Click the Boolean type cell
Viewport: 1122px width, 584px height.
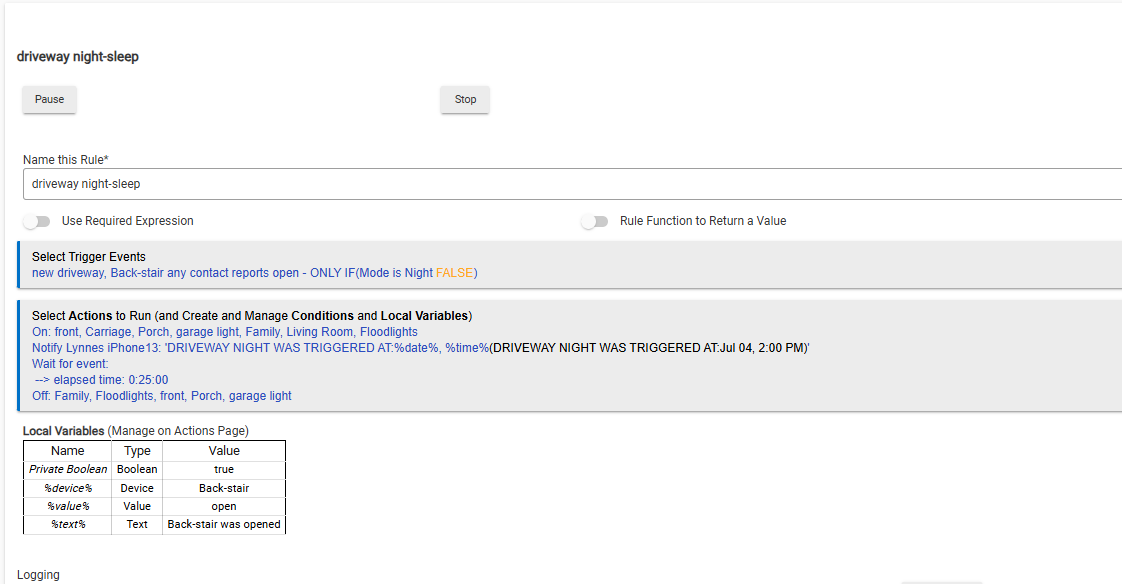coord(137,469)
